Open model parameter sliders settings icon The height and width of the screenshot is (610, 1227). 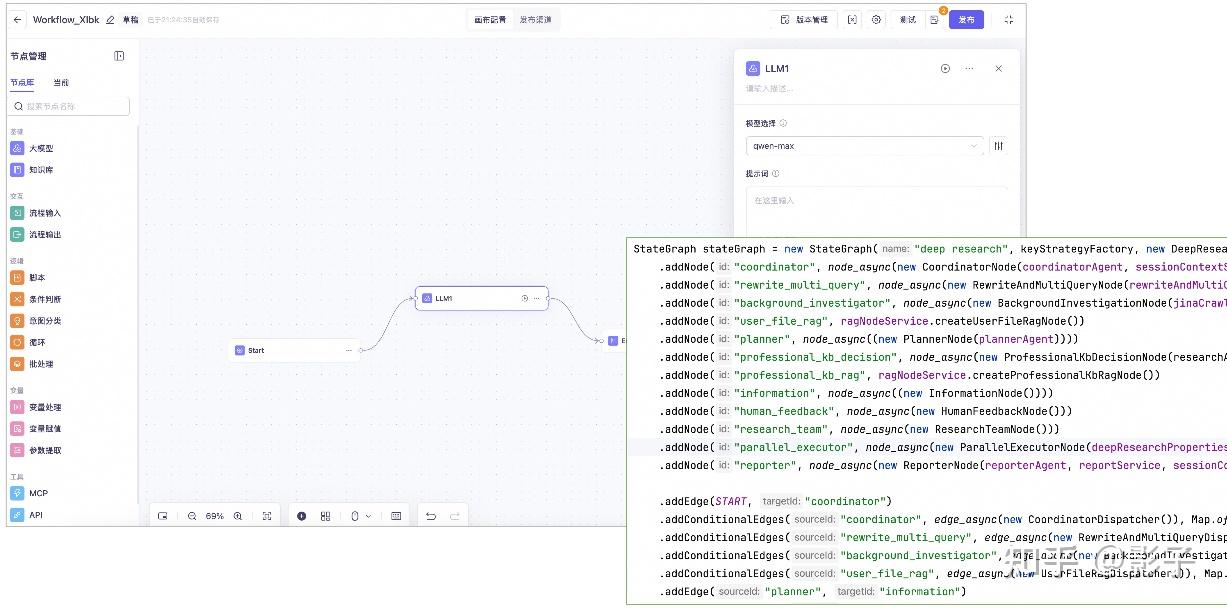click(x=998, y=146)
